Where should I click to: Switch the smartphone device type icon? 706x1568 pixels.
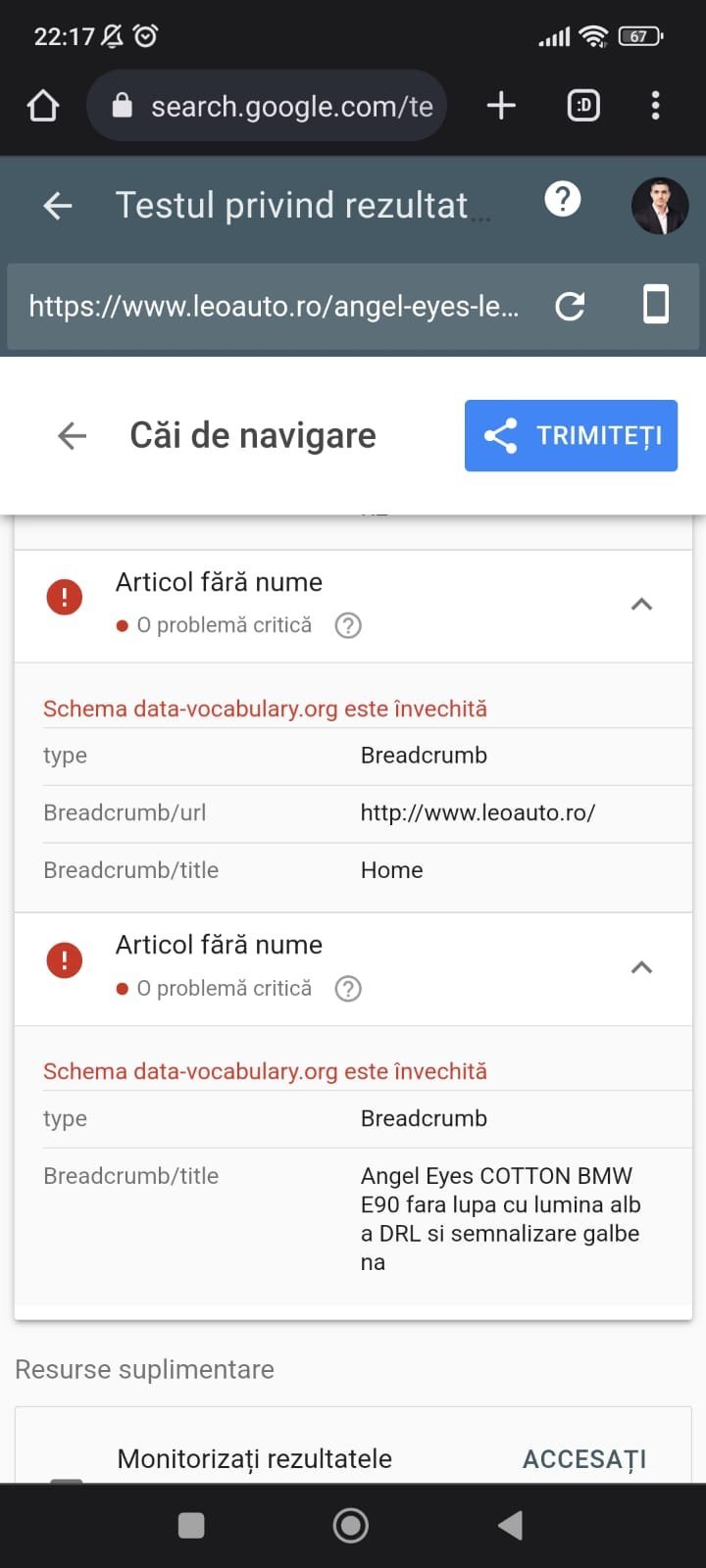655,305
